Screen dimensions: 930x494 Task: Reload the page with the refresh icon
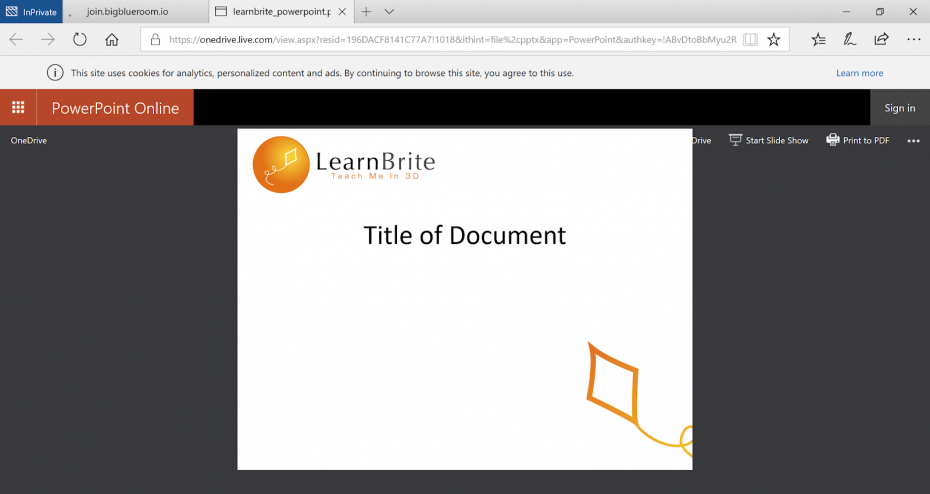[x=79, y=40]
